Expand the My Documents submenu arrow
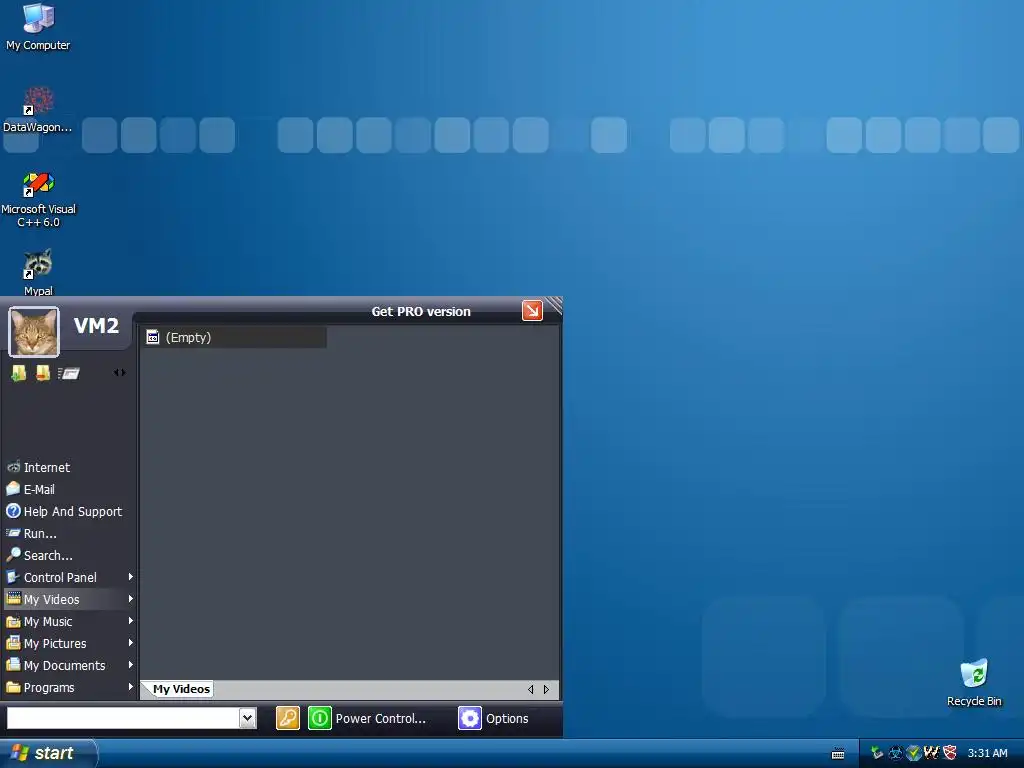This screenshot has height=768, width=1024. [x=131, y=665]
